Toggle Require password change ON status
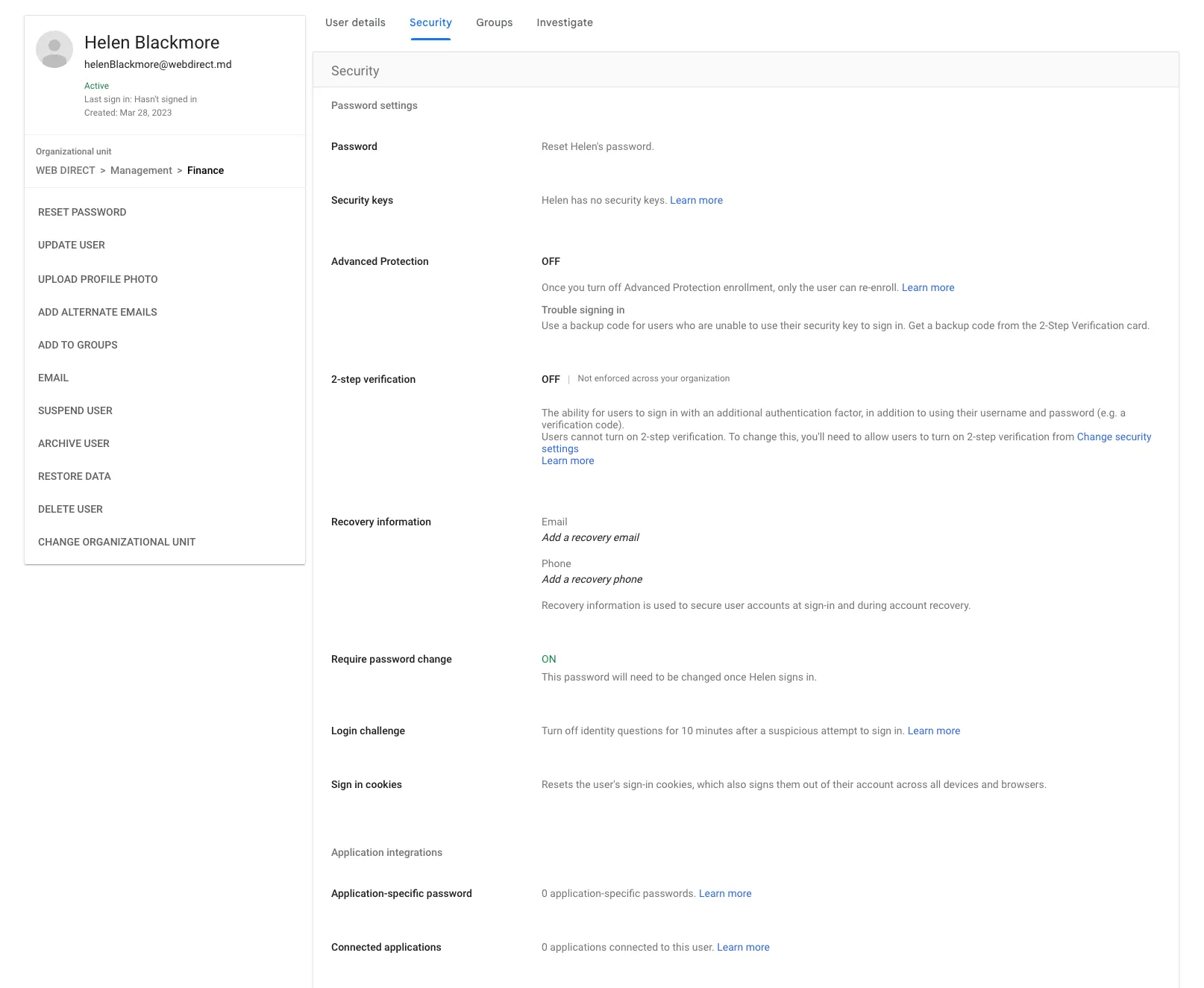 [x=548, y=659]
